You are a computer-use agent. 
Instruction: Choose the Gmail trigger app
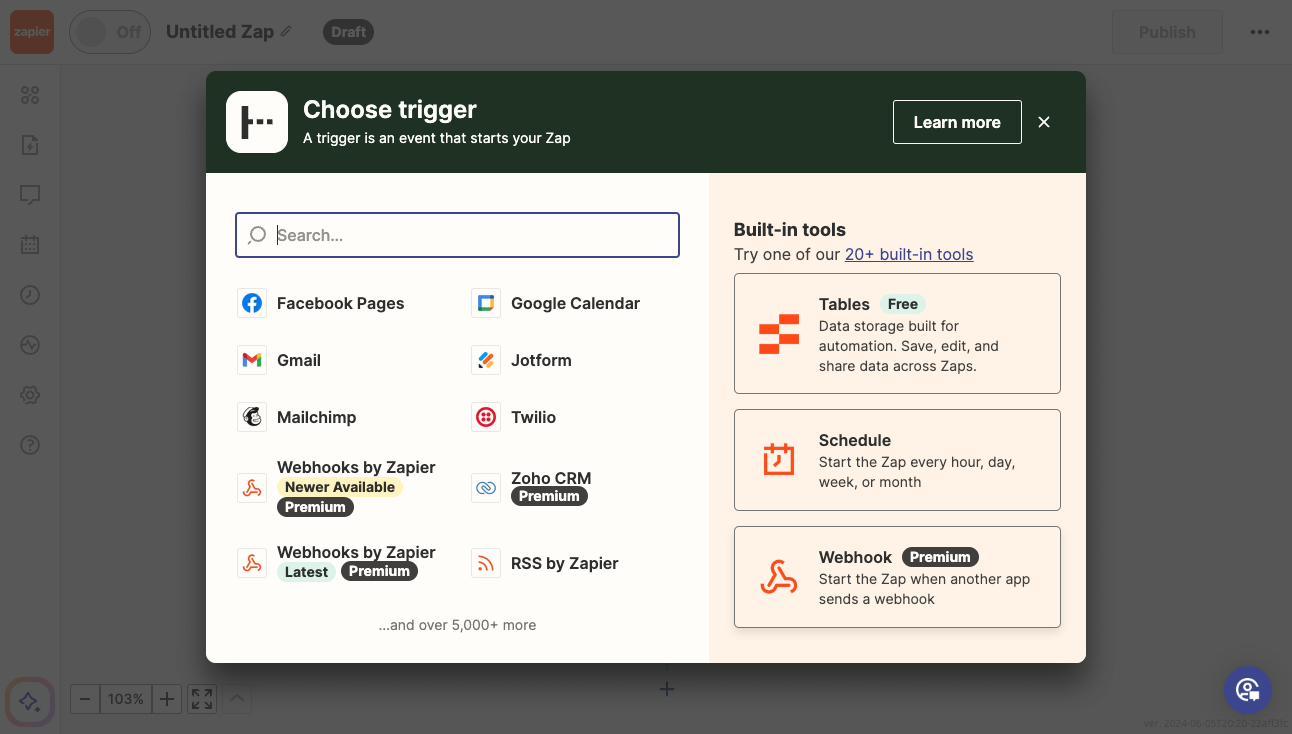279,360
